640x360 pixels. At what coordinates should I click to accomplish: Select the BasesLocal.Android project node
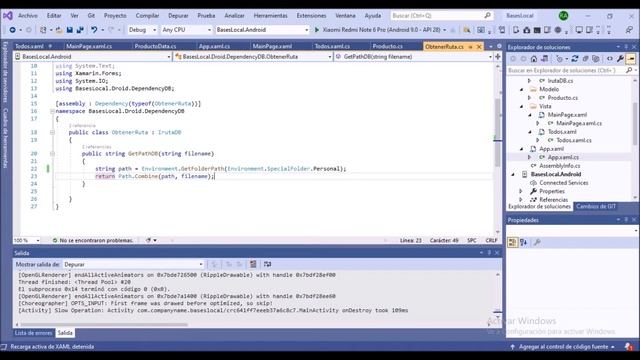(556, 174)
